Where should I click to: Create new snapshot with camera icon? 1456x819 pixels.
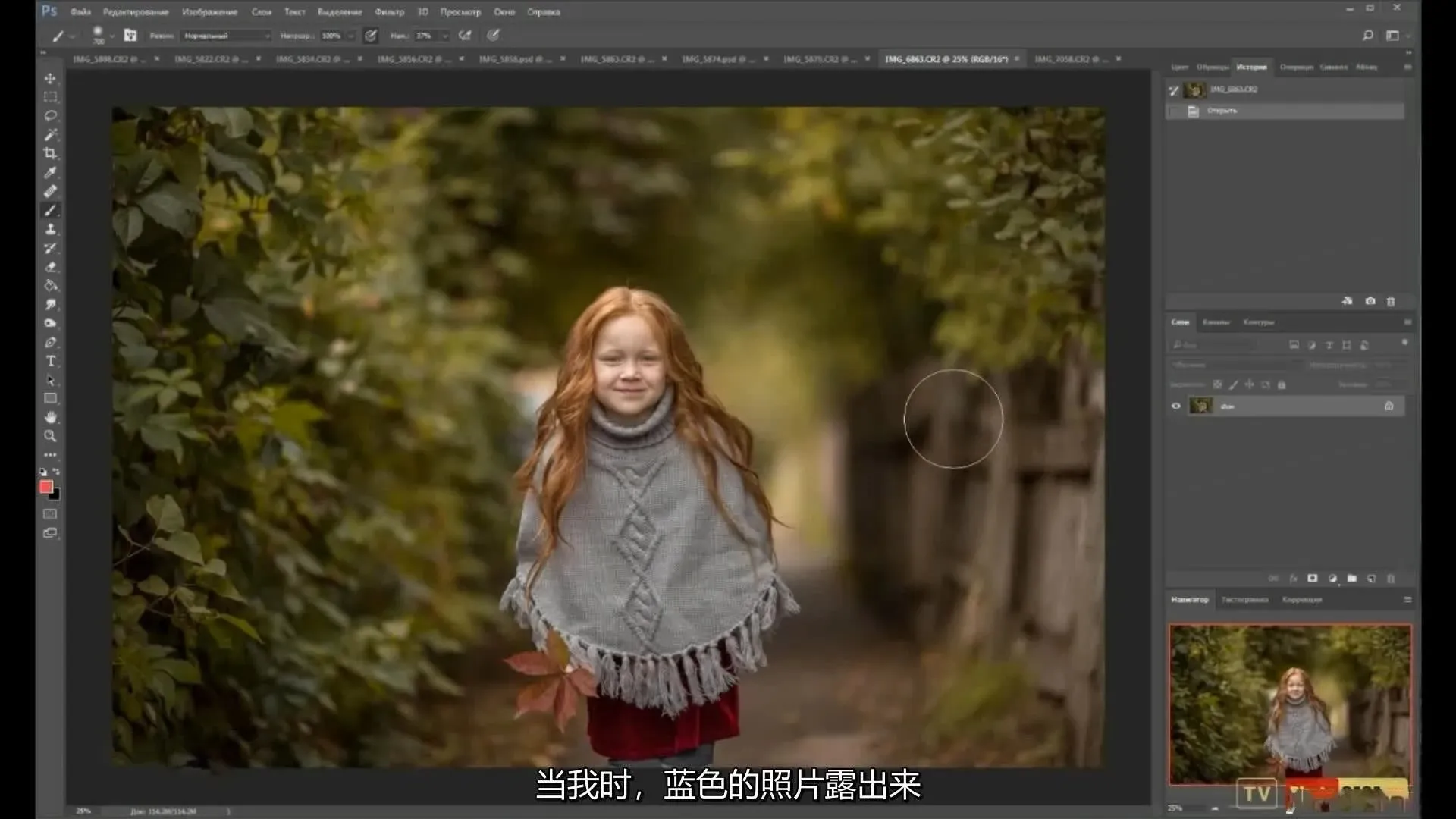click(x=1370, y=301)
